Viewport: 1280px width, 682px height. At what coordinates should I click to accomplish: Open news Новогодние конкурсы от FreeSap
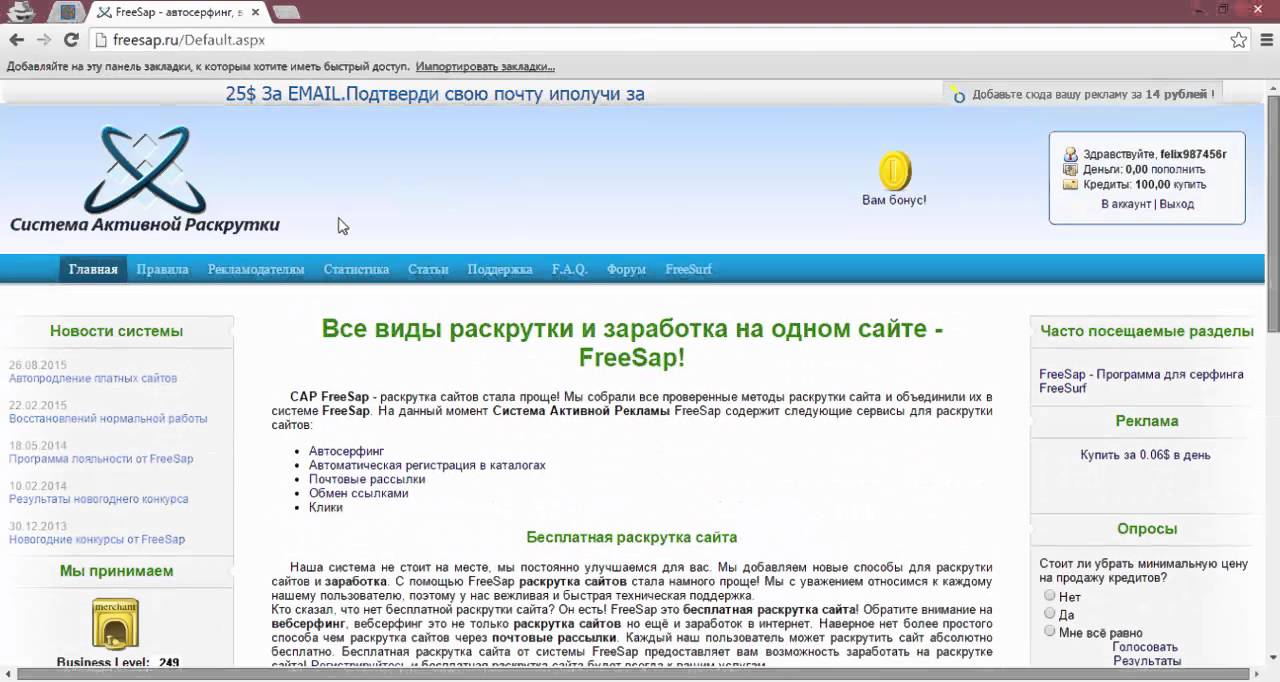[x=97, y=539]
